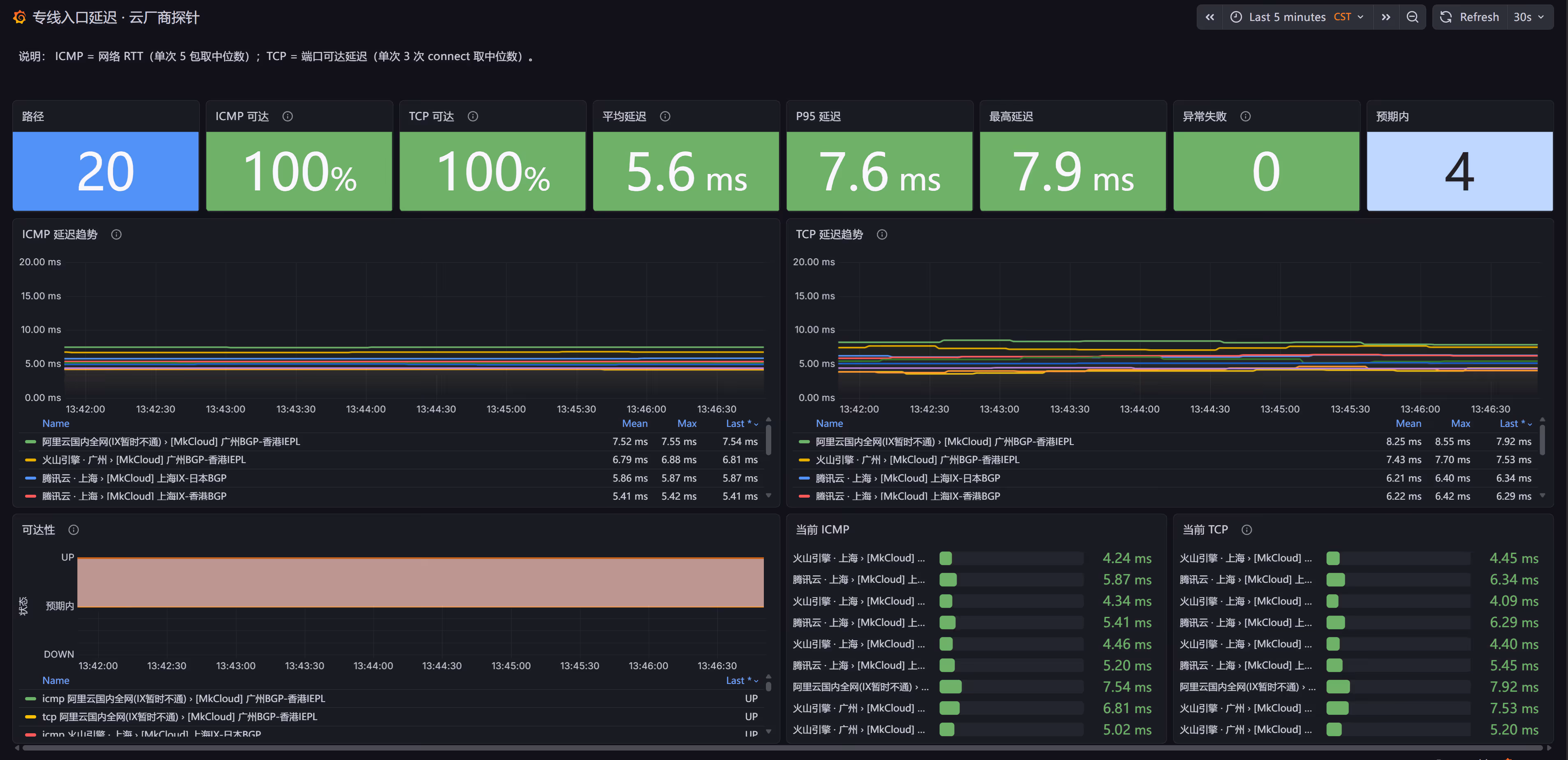Click the Grafana logo icon

click(19, 17)
